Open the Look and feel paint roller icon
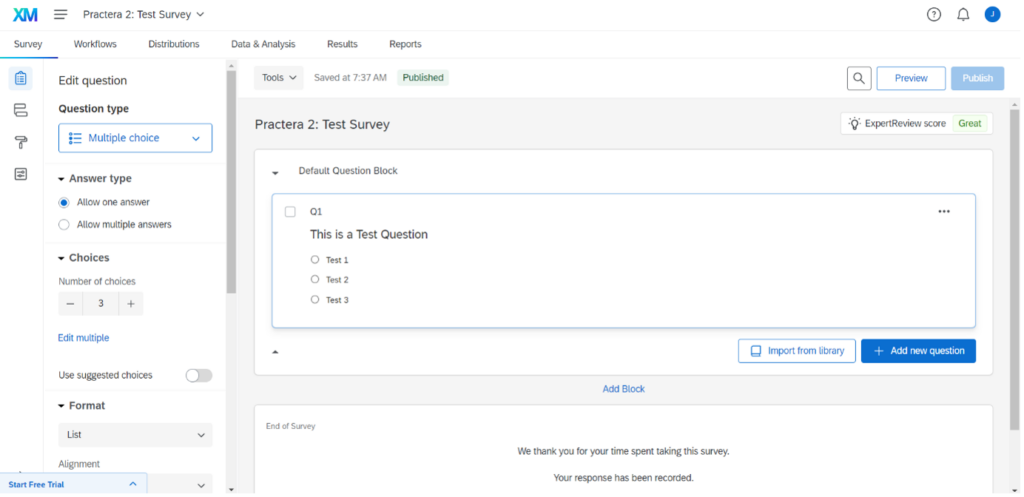 (x=21, y=142)
